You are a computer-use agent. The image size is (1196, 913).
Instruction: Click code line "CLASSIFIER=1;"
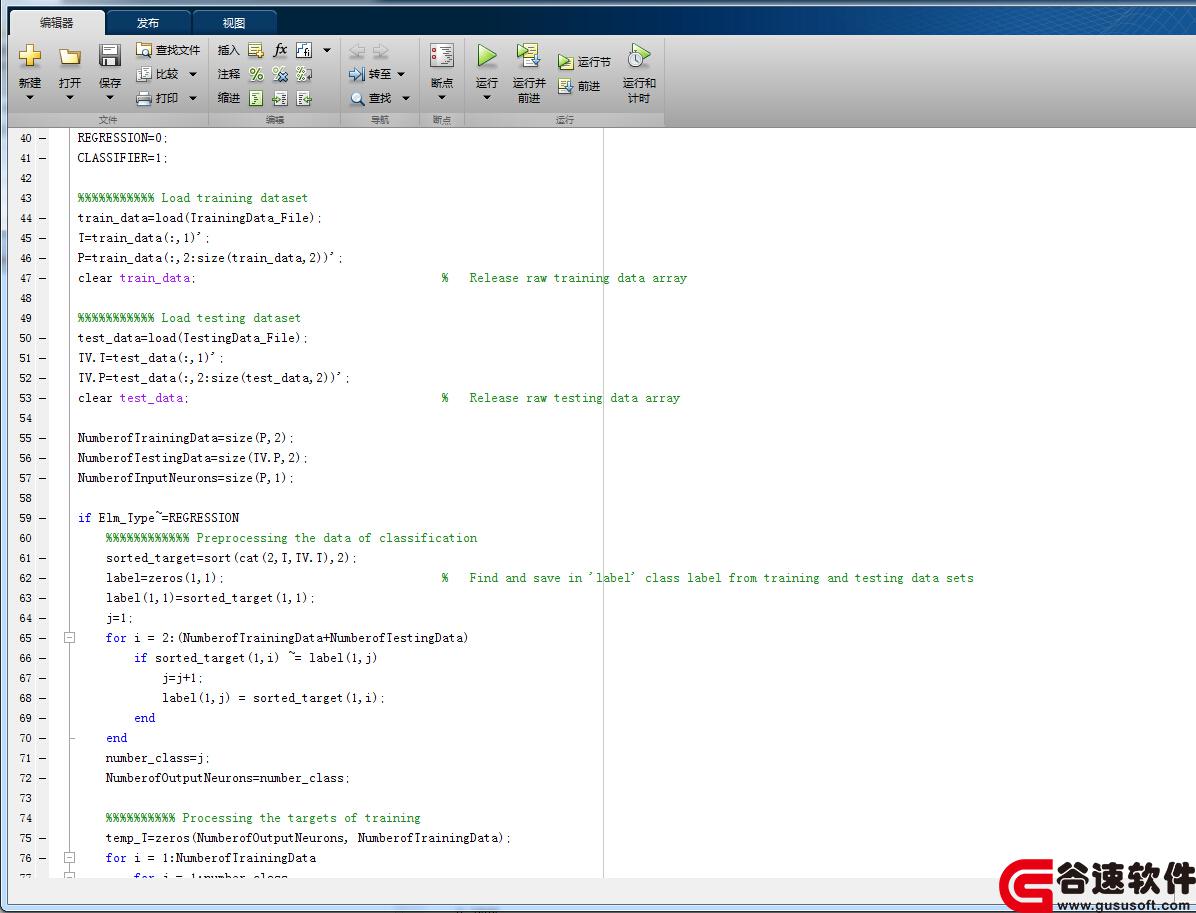click(x=122, y=158)
